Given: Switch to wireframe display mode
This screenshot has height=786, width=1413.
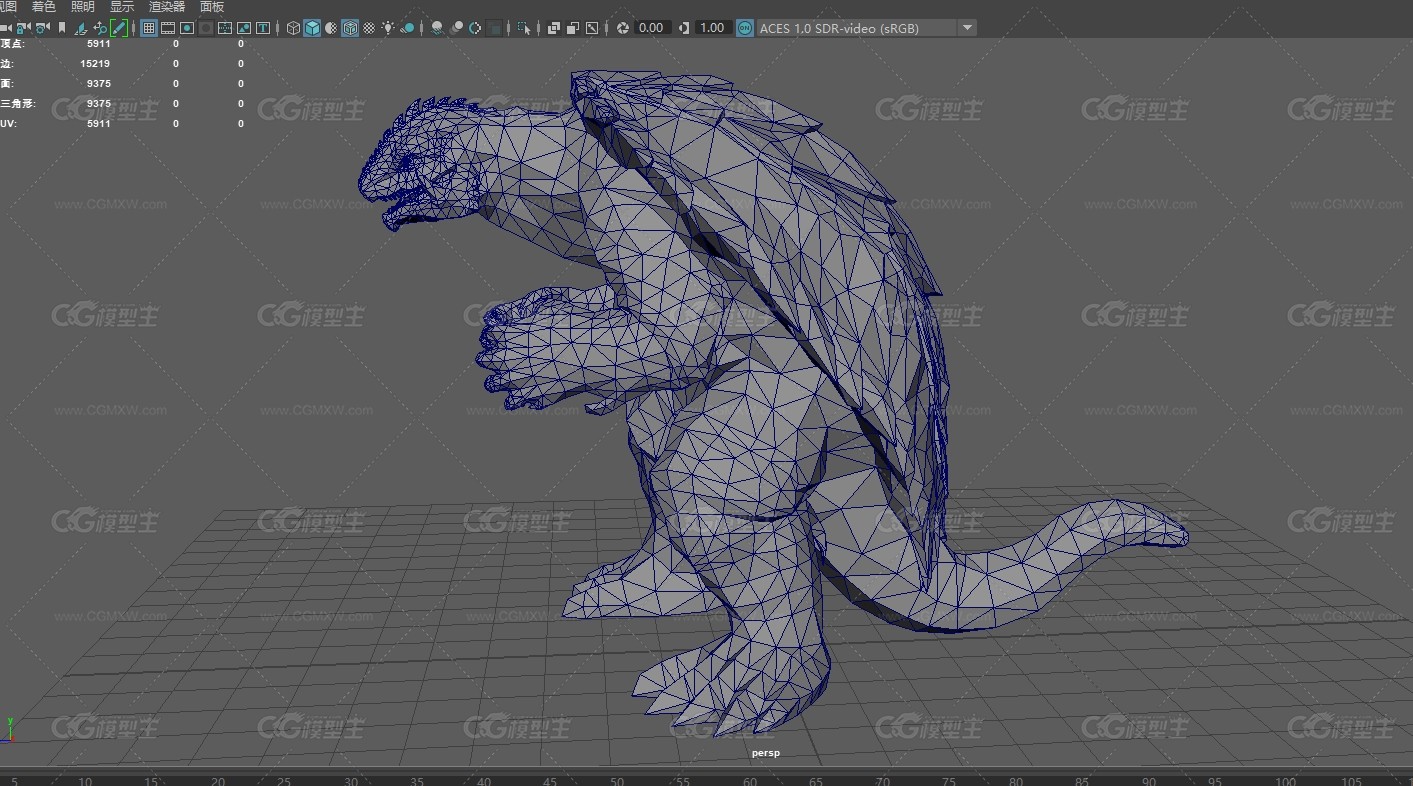Looking at the screenshot, I should click(294, 28).
